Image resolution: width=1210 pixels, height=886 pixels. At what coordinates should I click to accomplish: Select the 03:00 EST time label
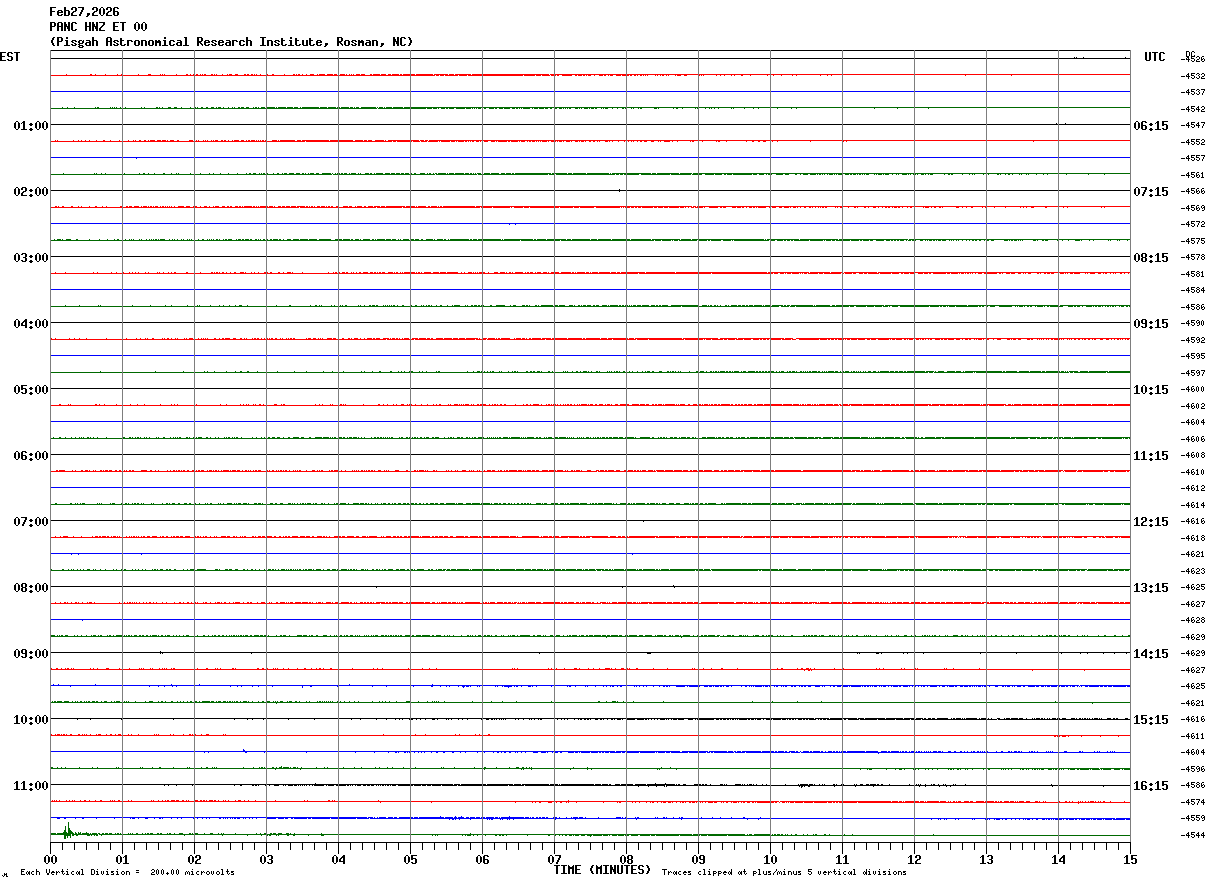point(31,258)
